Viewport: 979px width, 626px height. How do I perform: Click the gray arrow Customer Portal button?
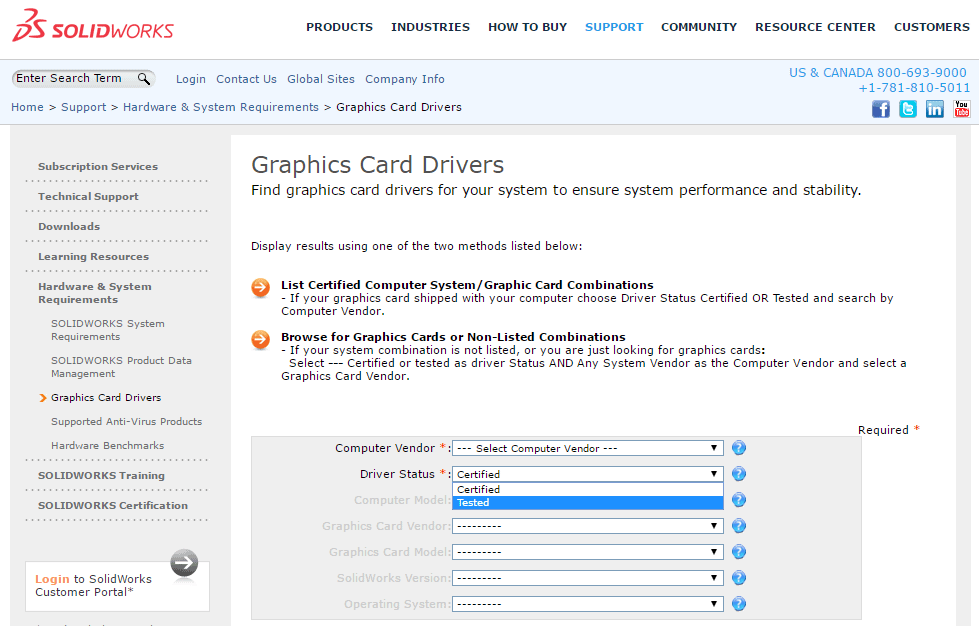[x=184, y=563]
